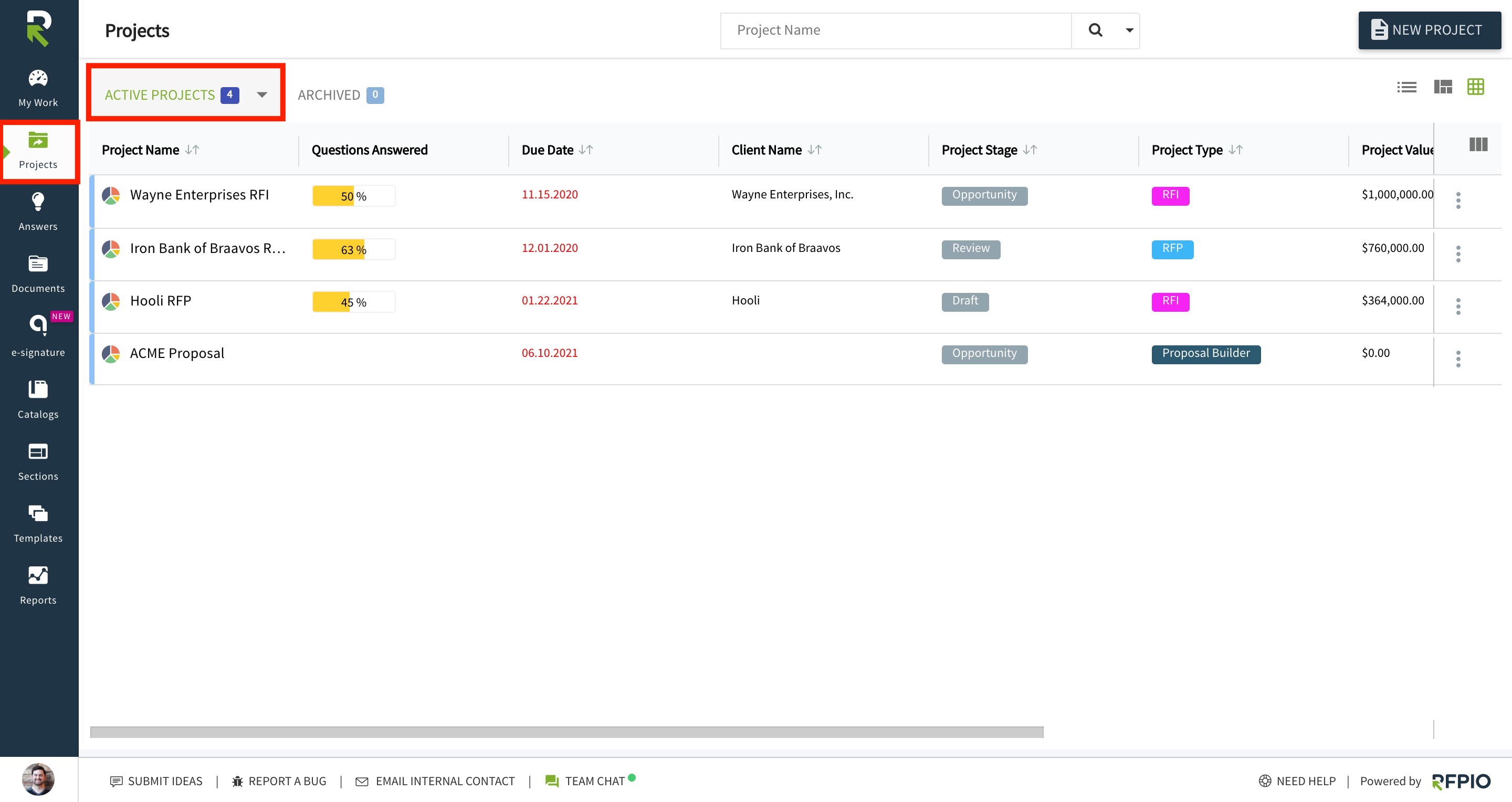Viewport: 1512px width, 802px height.
Task: Click Need Help link
Action: [1297, 781]
